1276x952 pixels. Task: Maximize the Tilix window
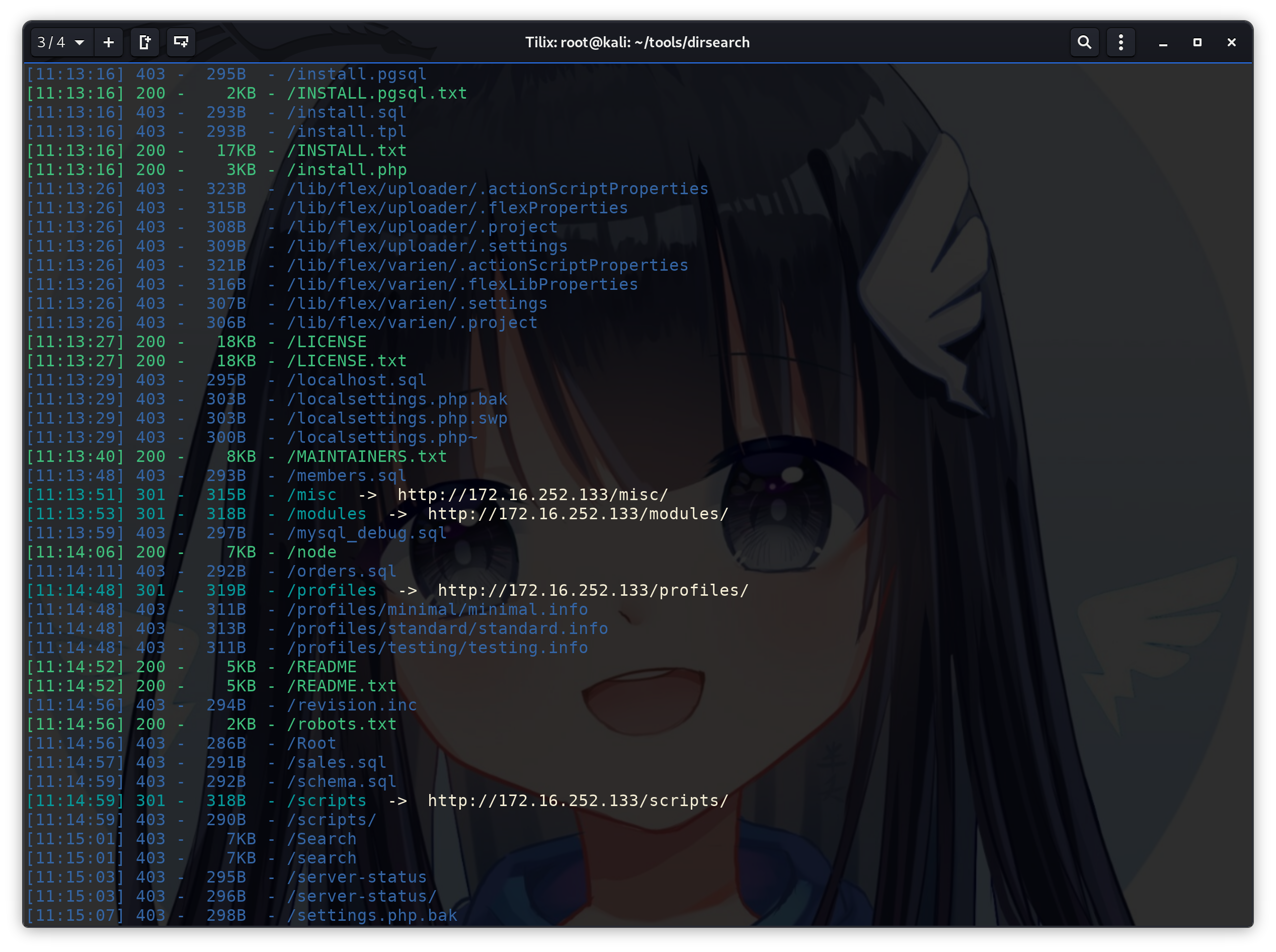(x=1197, y=43)
